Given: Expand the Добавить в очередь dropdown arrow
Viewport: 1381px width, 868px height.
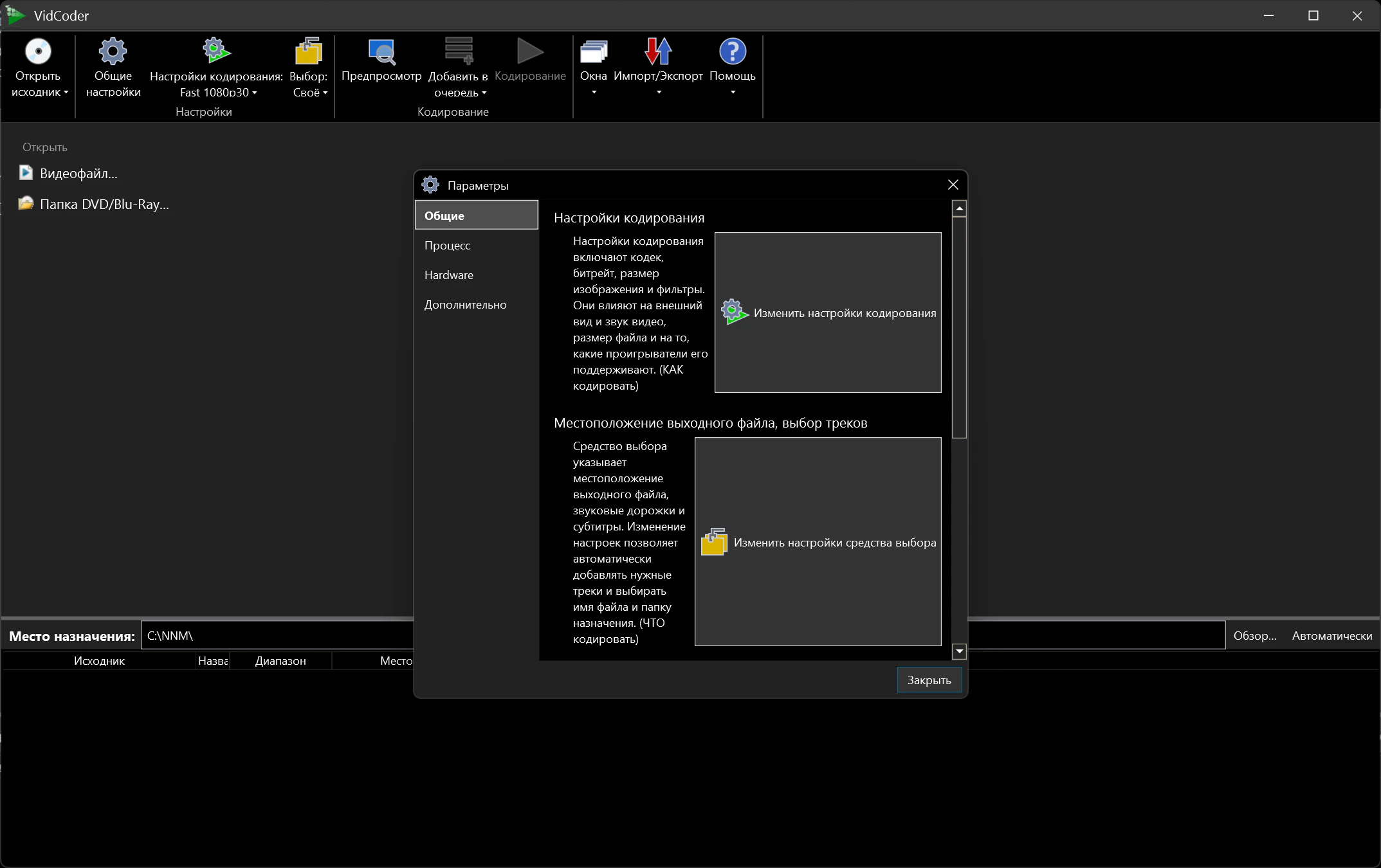Looking at the screenshot, I should (484, 93).
